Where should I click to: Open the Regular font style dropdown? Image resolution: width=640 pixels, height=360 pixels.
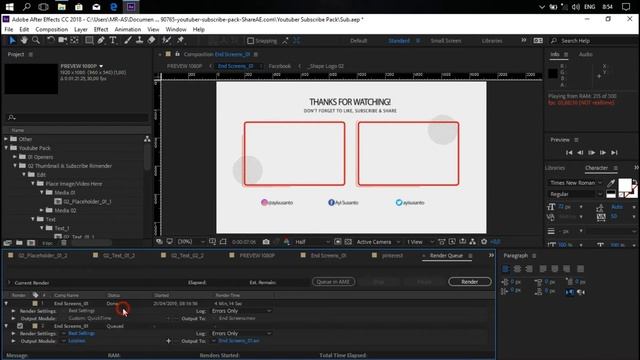click(x=575, y=194)
